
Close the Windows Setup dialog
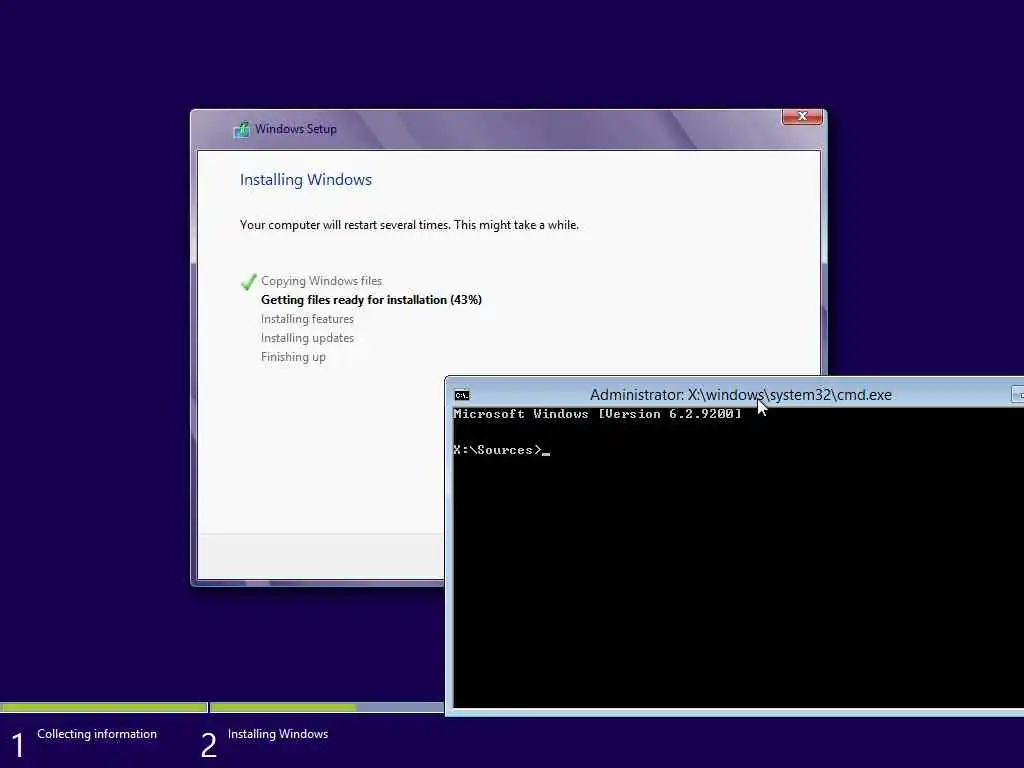(x=802, y=117)
